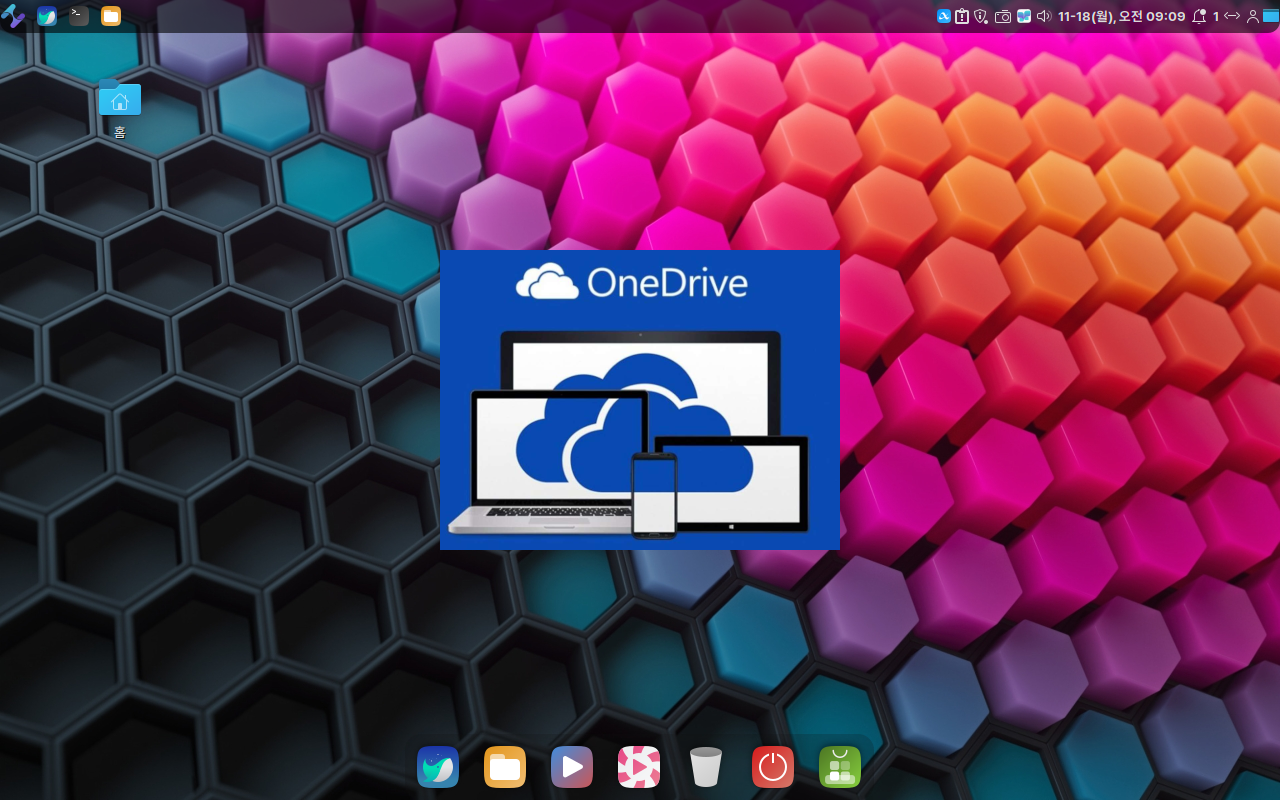Open the blue cloud sync tray icon
1280x800 pixels.
coord(943,16)
